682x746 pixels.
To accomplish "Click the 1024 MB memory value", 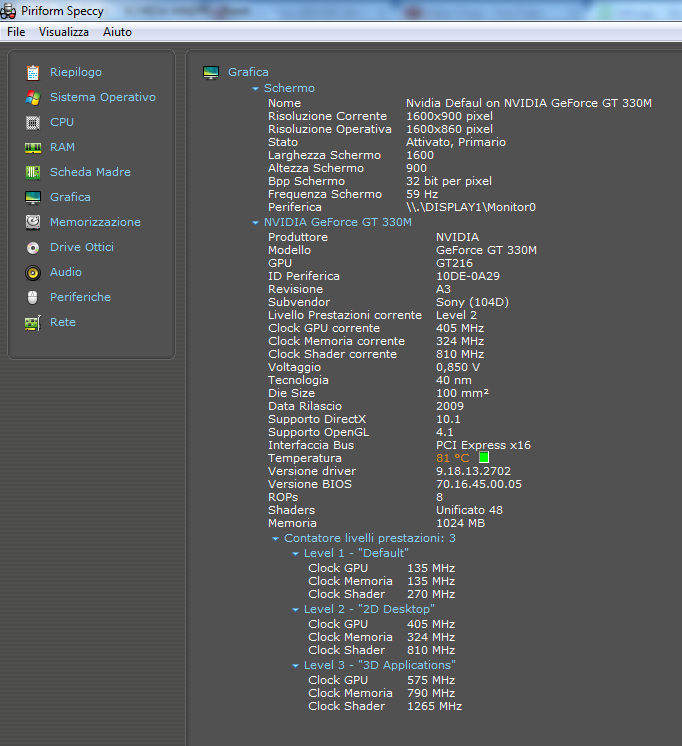I will 461,523.
